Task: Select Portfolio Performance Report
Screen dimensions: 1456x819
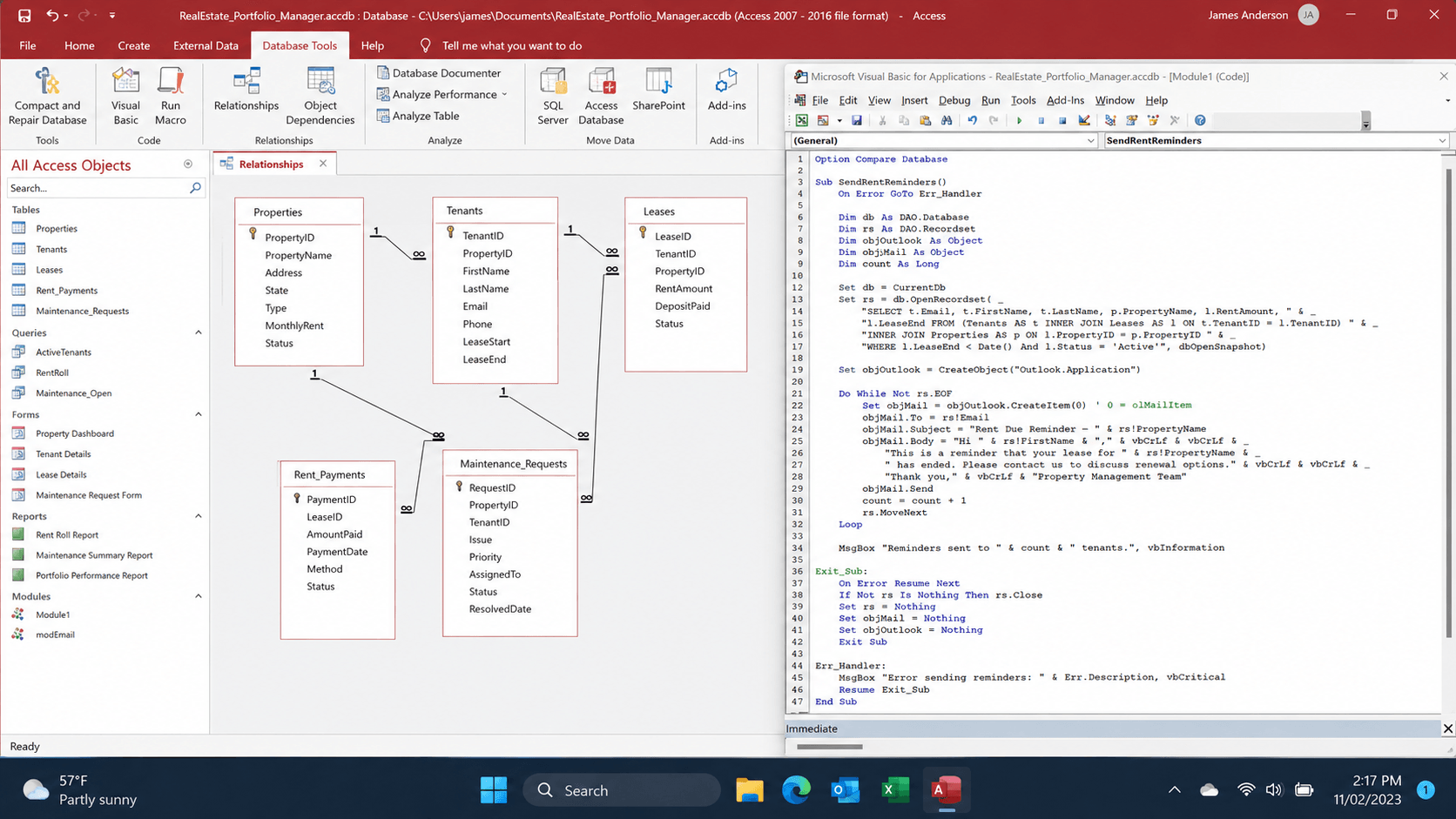Action: [91, 575]
